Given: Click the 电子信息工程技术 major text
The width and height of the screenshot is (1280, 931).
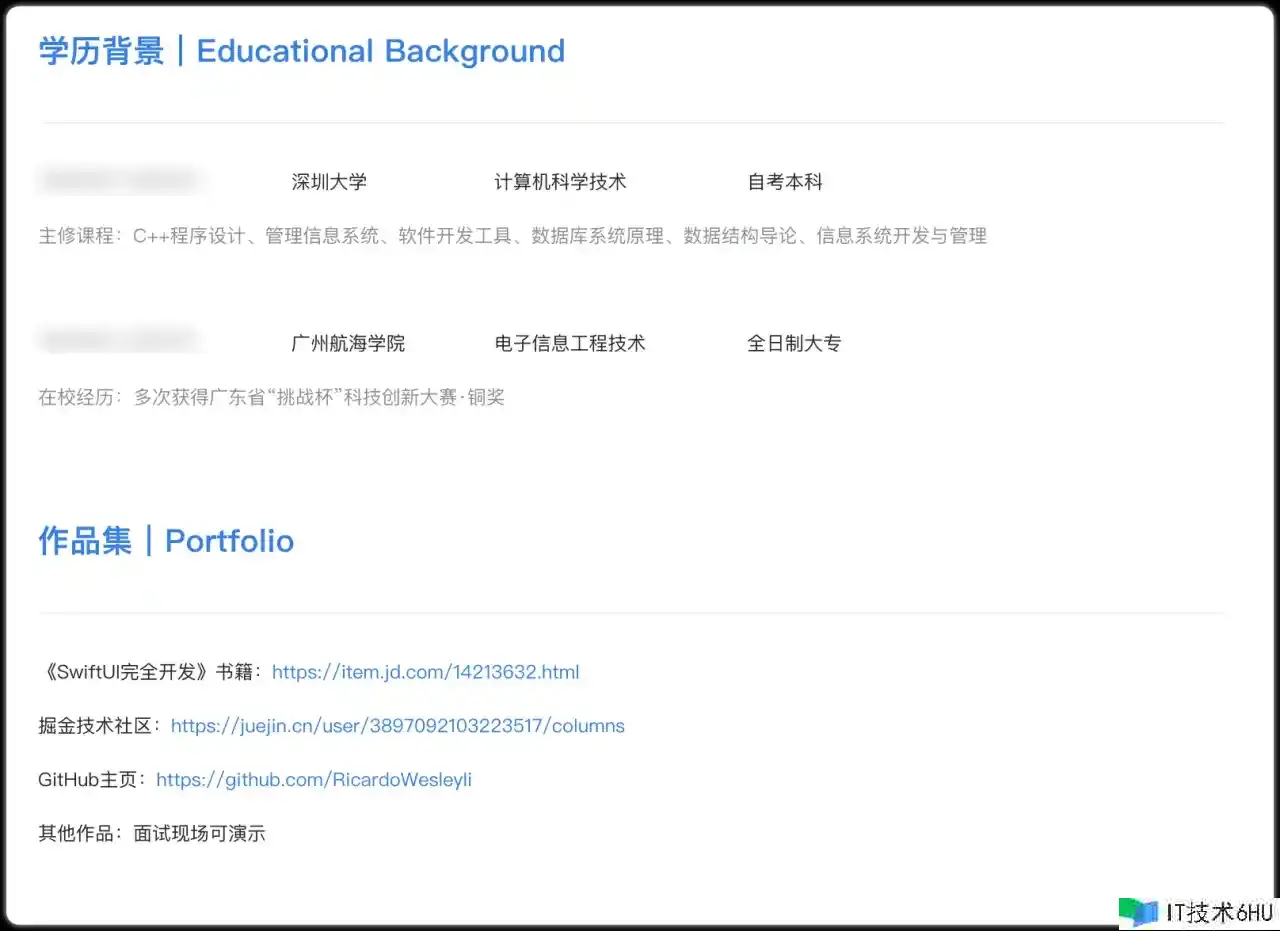Looking at the screenshot, I should pyautogui.click(x=570, y=343).
